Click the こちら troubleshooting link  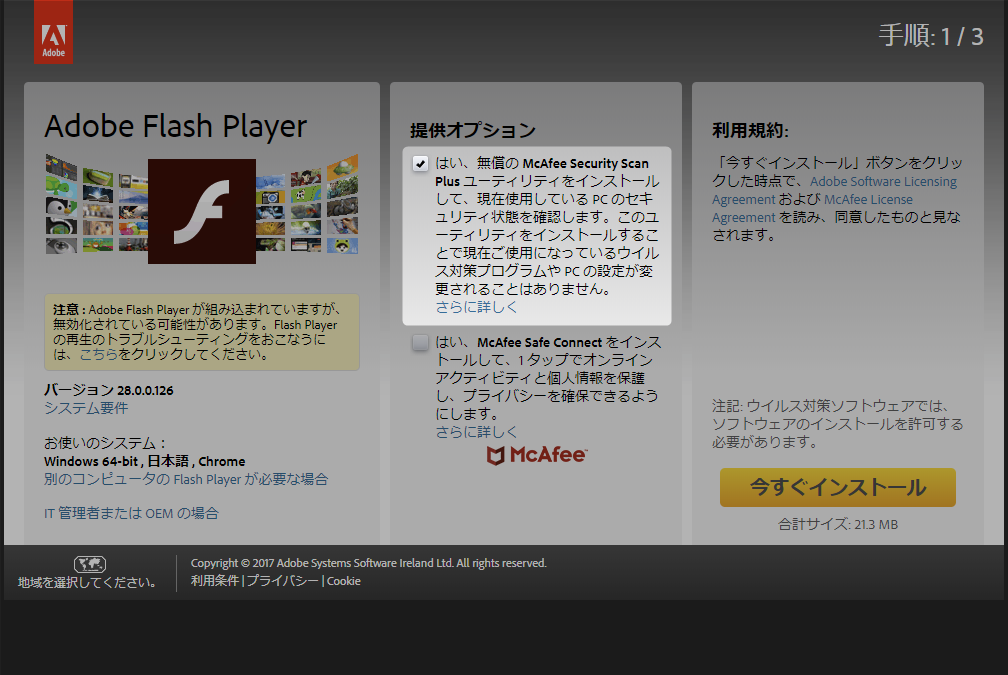click(98, 354)
